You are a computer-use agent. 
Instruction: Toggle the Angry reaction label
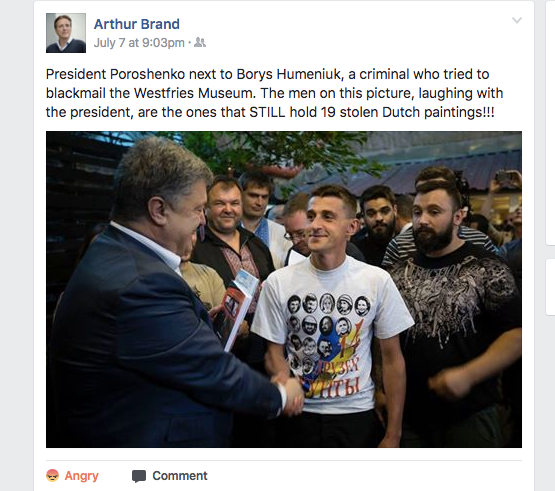[x=81, y=476]
